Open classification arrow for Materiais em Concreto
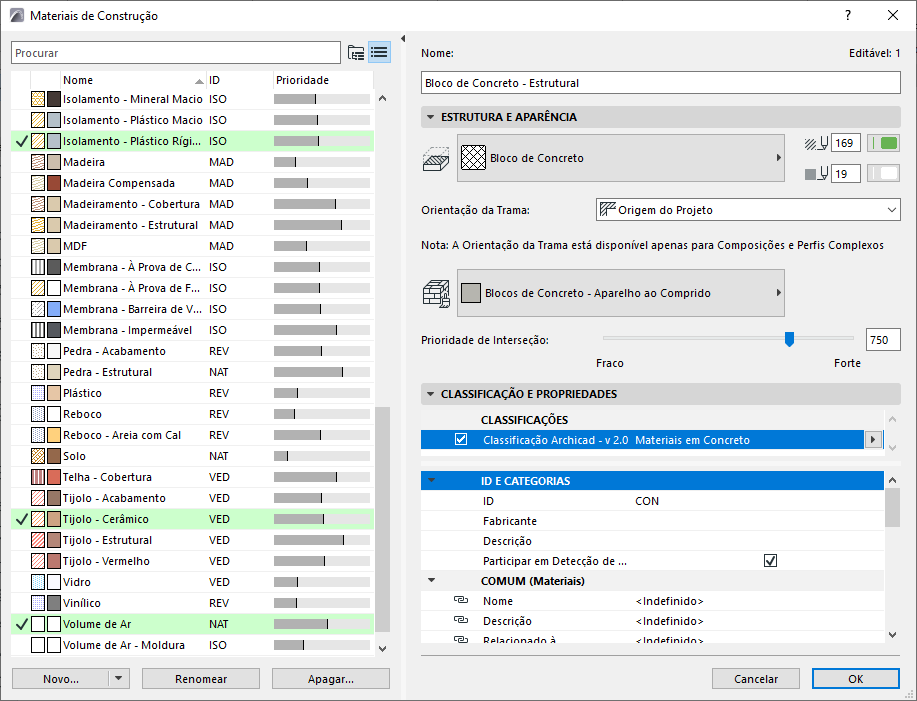Image resolution: width=917 pixels, height=701 pixels. pos(873,440)
